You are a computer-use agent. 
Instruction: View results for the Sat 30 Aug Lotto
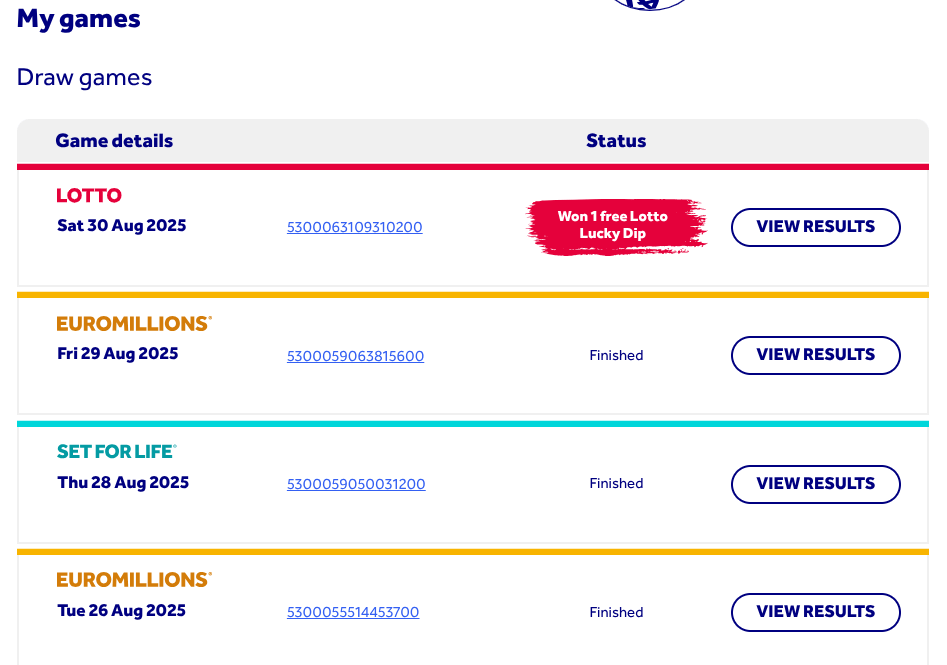click(x=815, y=227)
